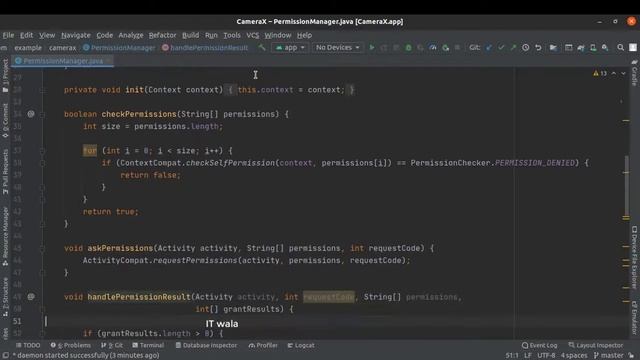Open the Structure sidebar panel

pyautogui.click(x=5, y=297)
